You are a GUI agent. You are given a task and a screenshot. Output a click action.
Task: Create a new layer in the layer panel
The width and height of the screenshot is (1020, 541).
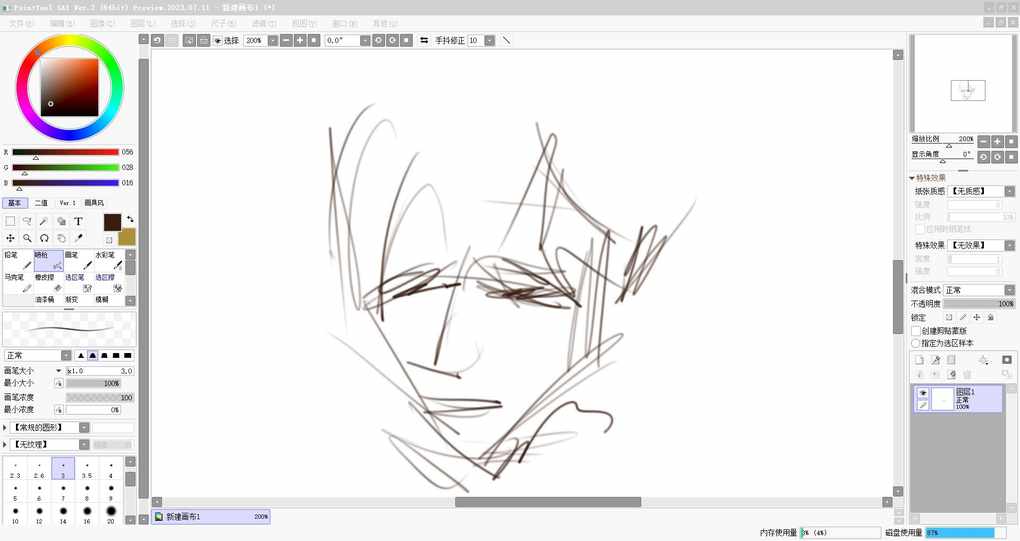pyautogui.click(x=919, y=360)
